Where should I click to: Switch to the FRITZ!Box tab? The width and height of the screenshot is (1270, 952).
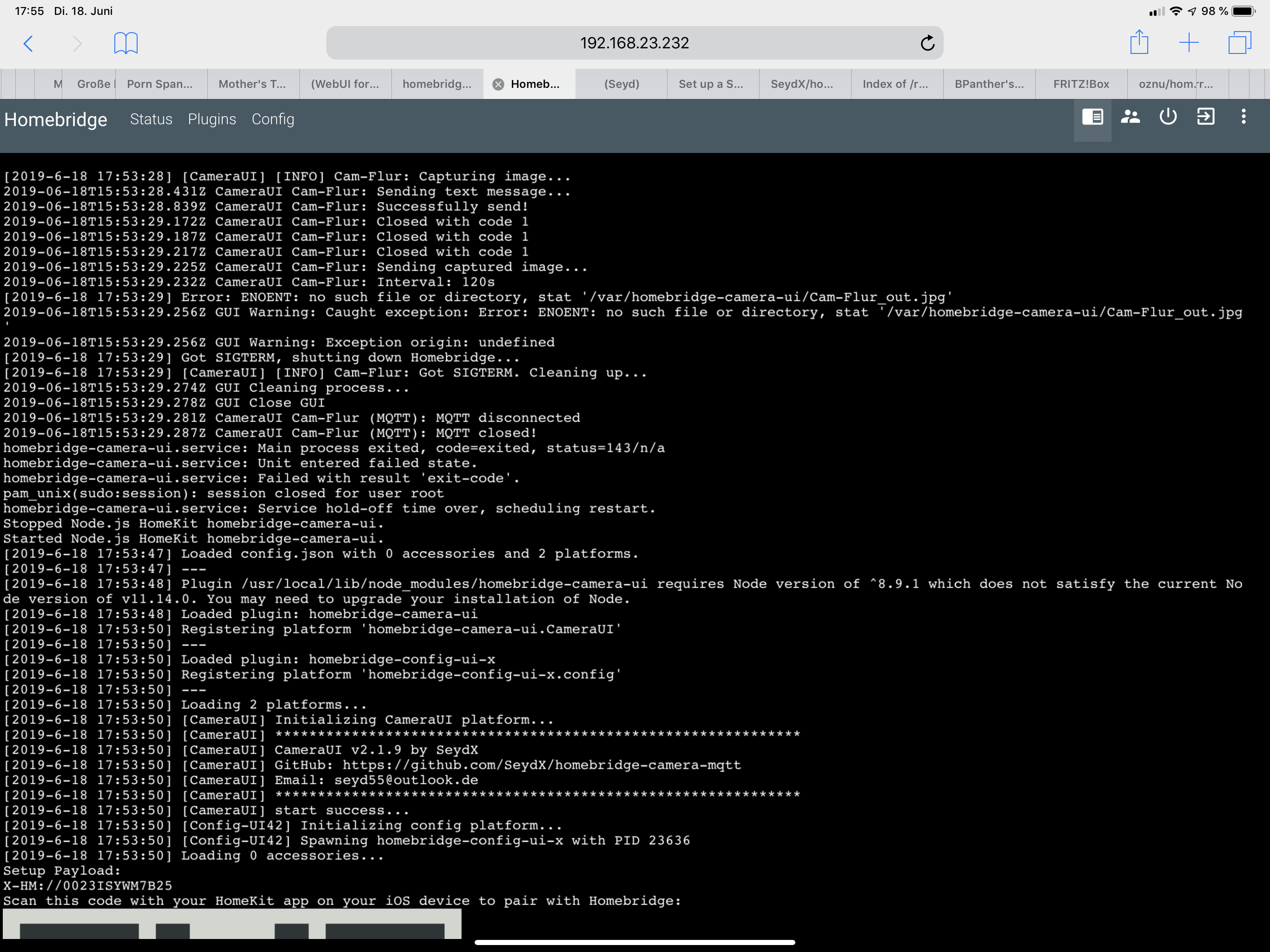(1080, 85)
